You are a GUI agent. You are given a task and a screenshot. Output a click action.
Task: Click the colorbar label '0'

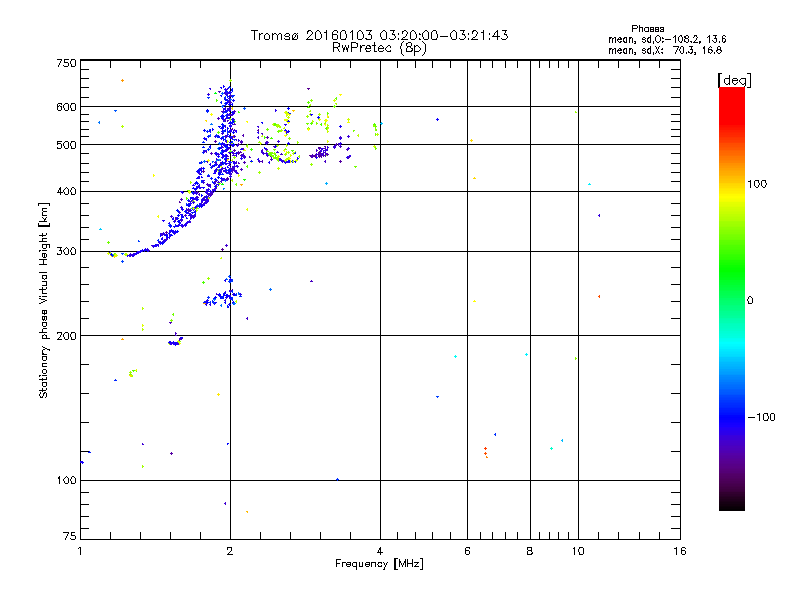pyautogui.click(x=749, y=300)
